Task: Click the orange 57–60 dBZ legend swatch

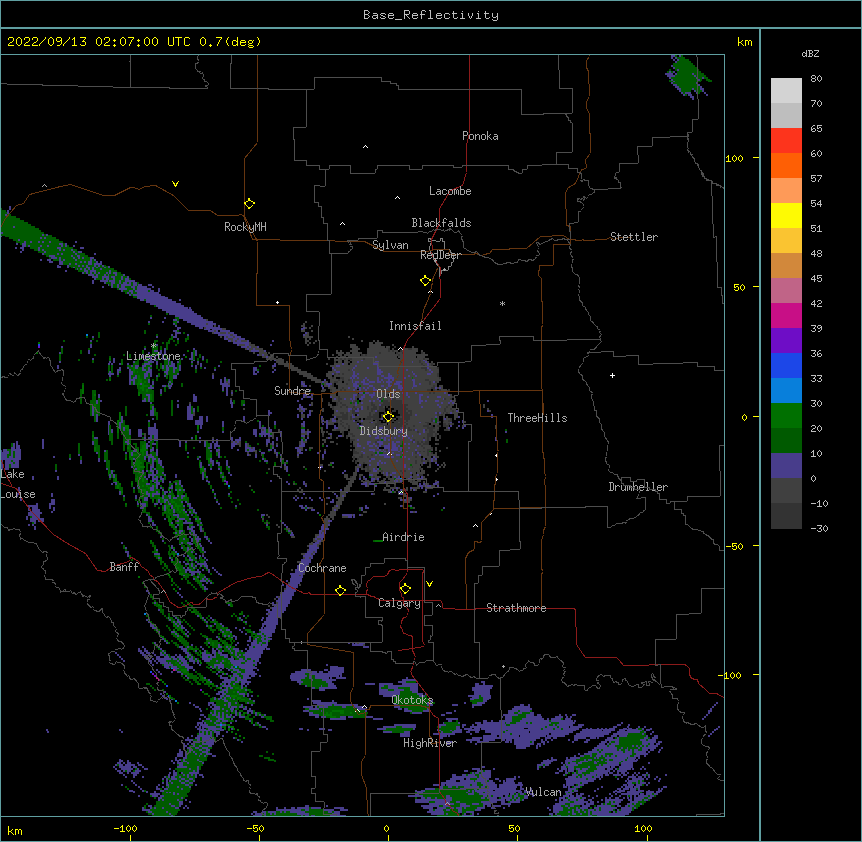Action: pyautogui.click(x=786, y=165)
